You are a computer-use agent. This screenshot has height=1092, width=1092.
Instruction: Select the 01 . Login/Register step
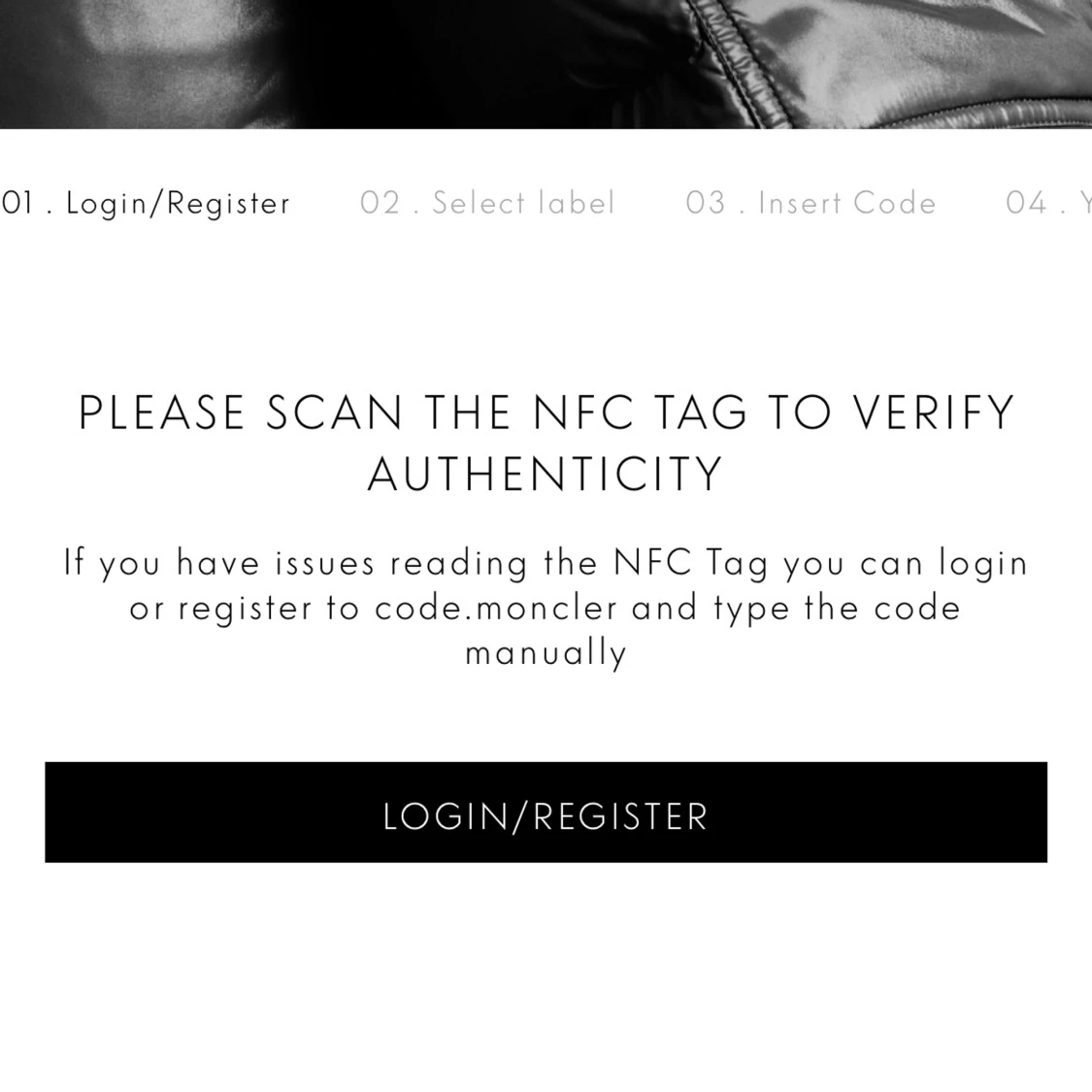[145, 204]
